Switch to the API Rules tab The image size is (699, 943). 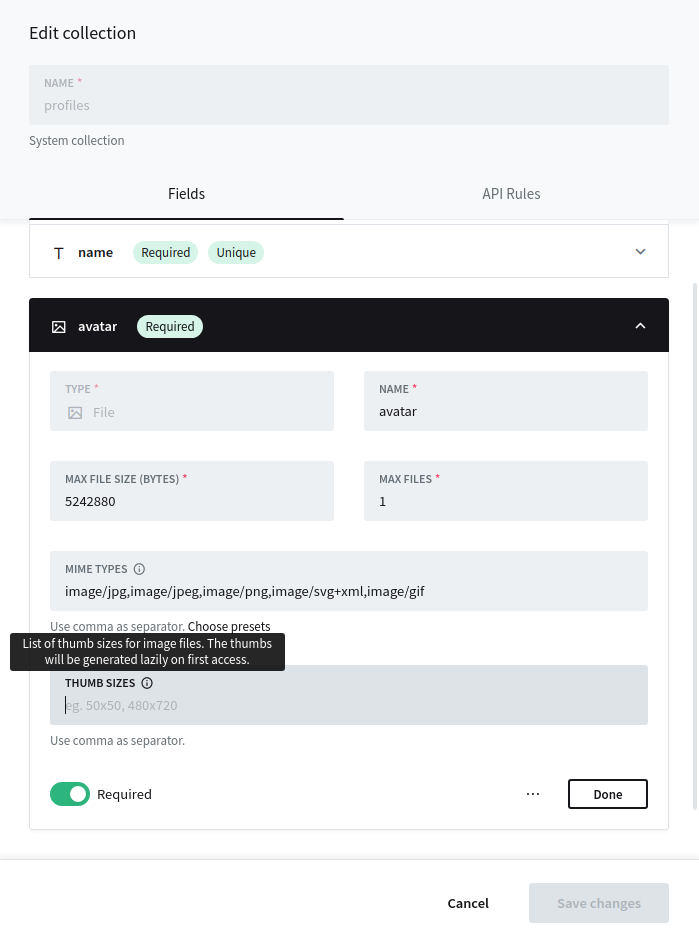pos(511,193)
